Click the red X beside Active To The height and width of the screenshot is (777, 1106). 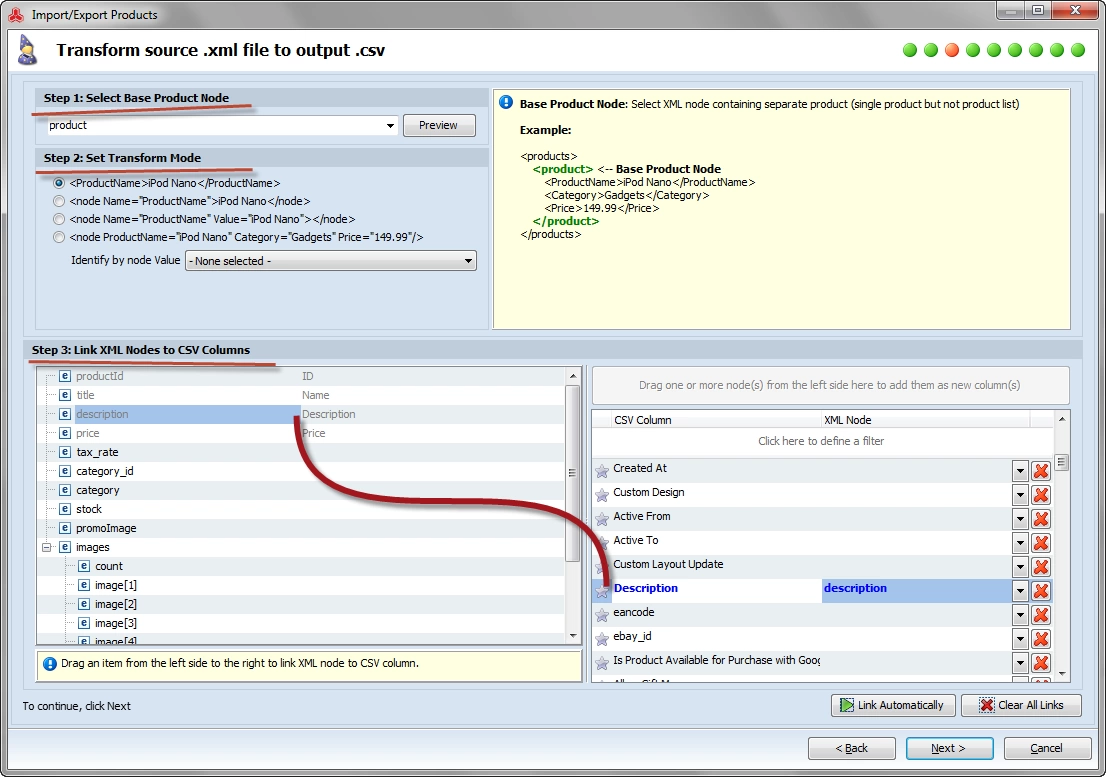1040,543
